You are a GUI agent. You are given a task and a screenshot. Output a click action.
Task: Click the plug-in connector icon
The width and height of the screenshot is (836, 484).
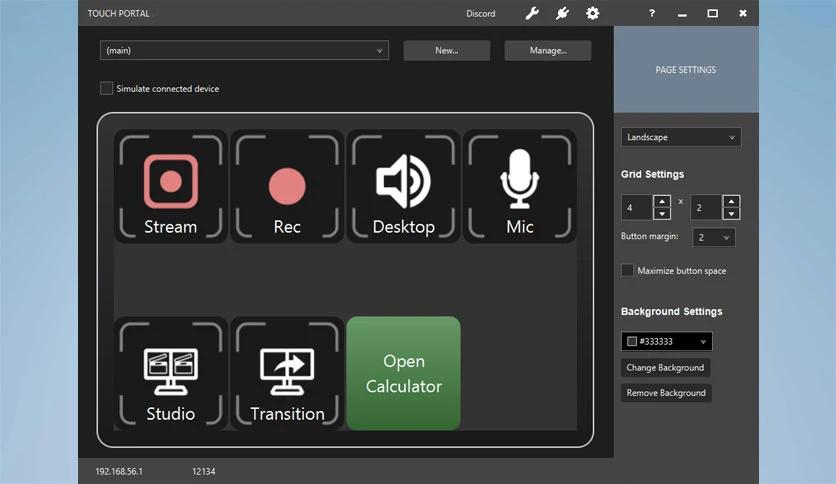[x=562, y=13]
